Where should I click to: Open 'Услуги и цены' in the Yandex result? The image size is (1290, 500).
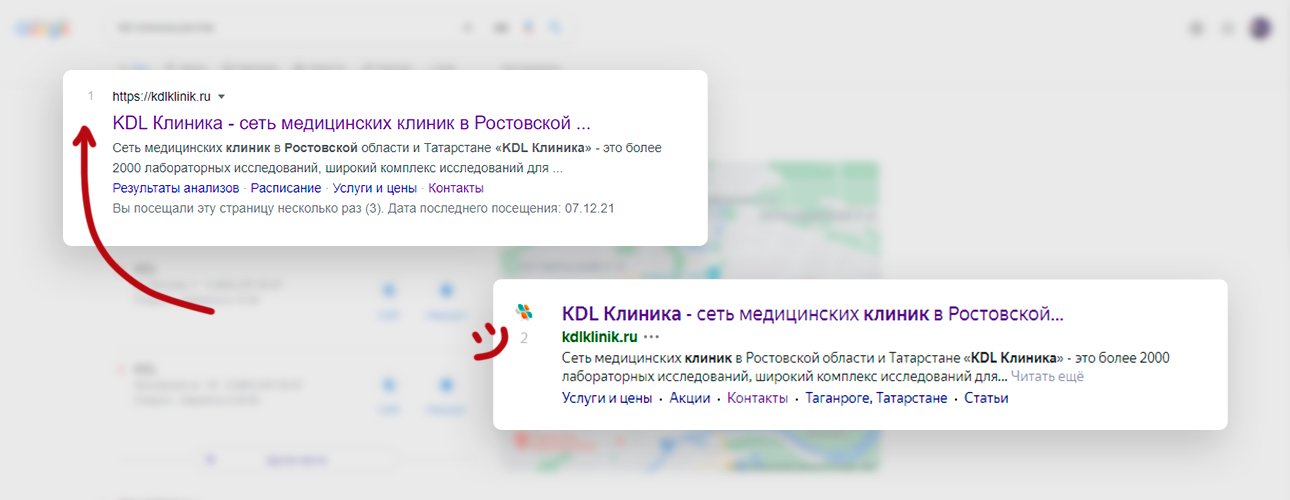point(607,398)
